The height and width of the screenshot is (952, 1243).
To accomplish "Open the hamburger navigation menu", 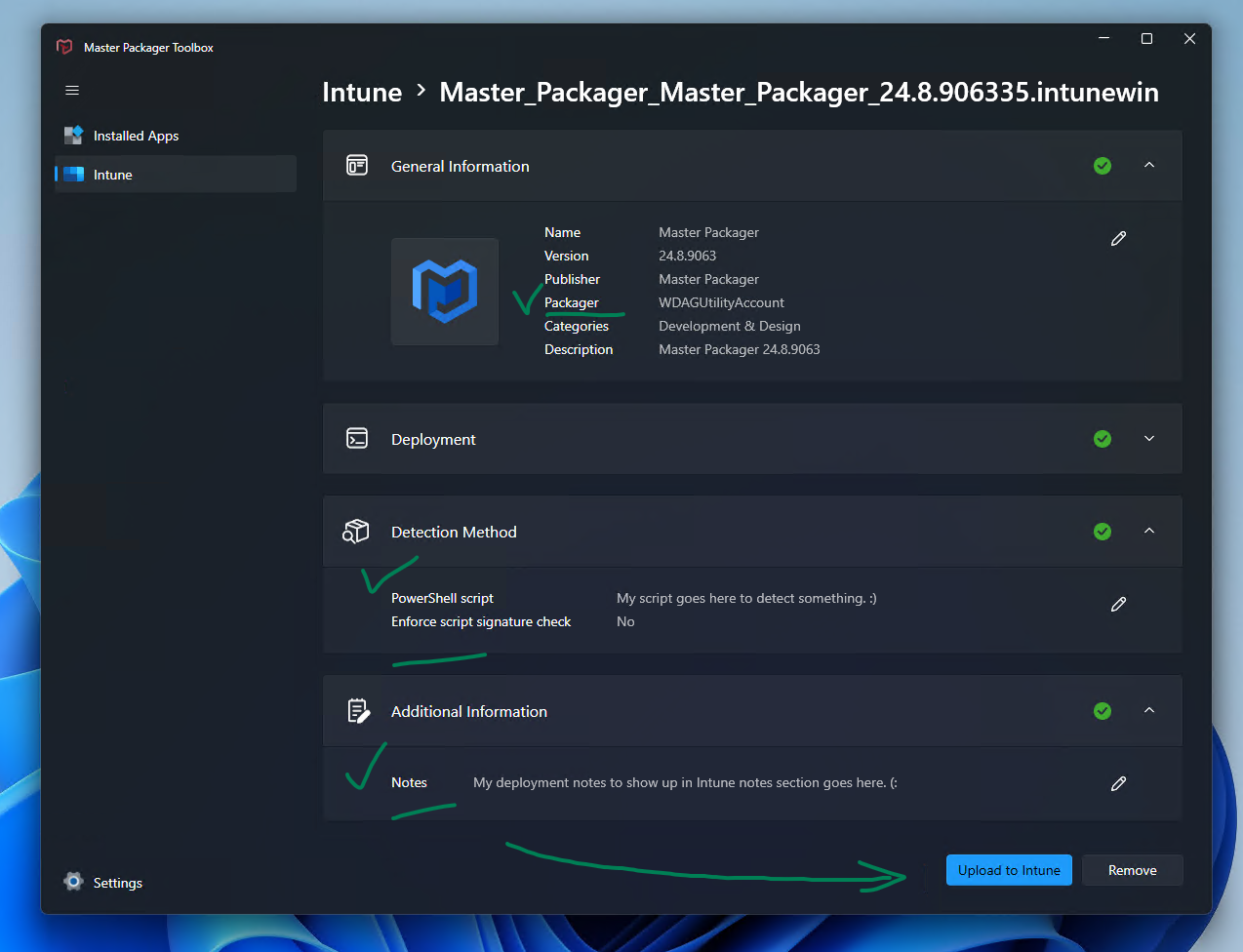I will coord(72,91).
